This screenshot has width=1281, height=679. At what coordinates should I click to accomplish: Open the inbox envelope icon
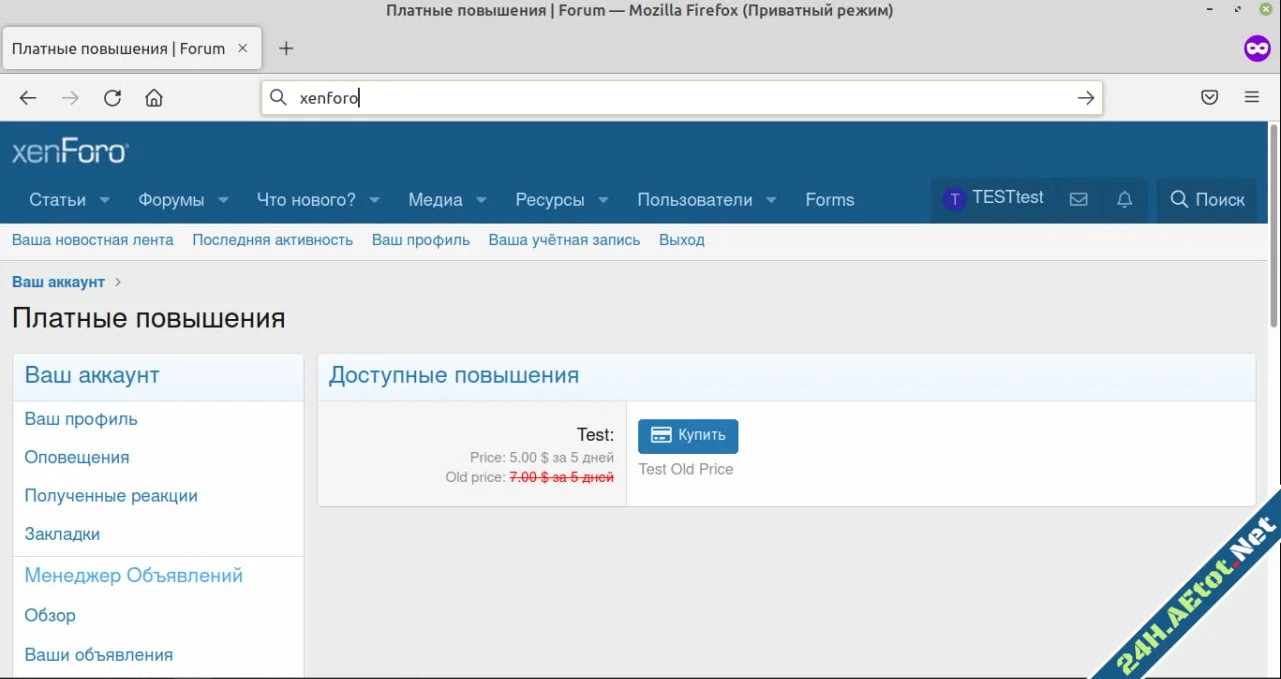(x=1078, y=199)
